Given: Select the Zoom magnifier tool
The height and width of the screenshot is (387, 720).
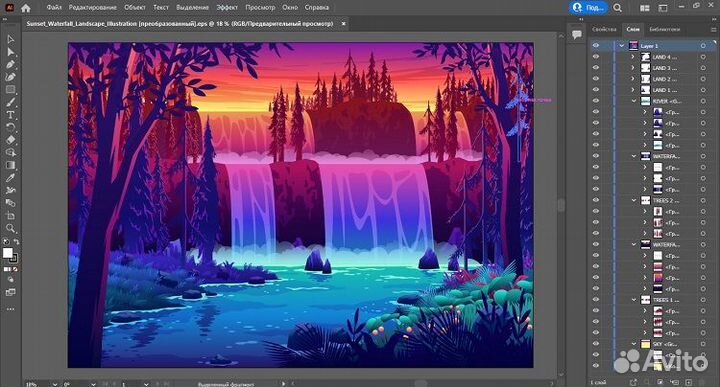Looking at the screenshot, I should pos(11,228).
